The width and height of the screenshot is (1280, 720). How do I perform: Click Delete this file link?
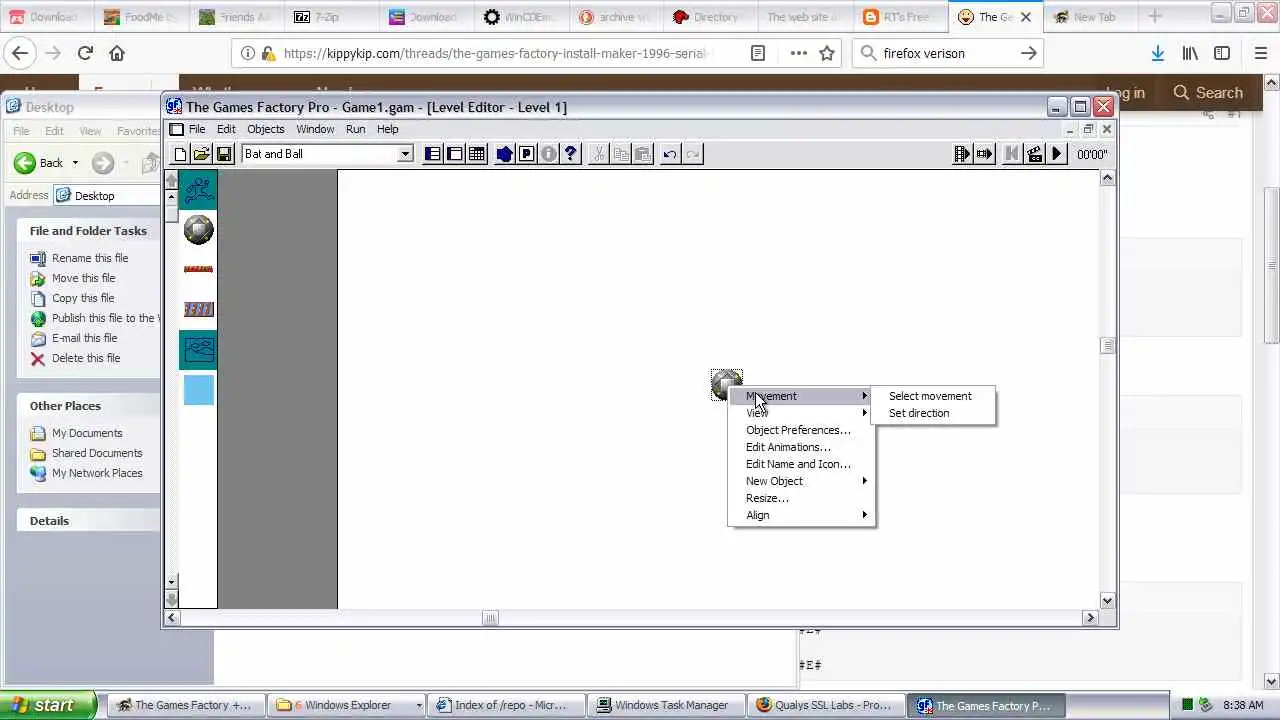86,358
